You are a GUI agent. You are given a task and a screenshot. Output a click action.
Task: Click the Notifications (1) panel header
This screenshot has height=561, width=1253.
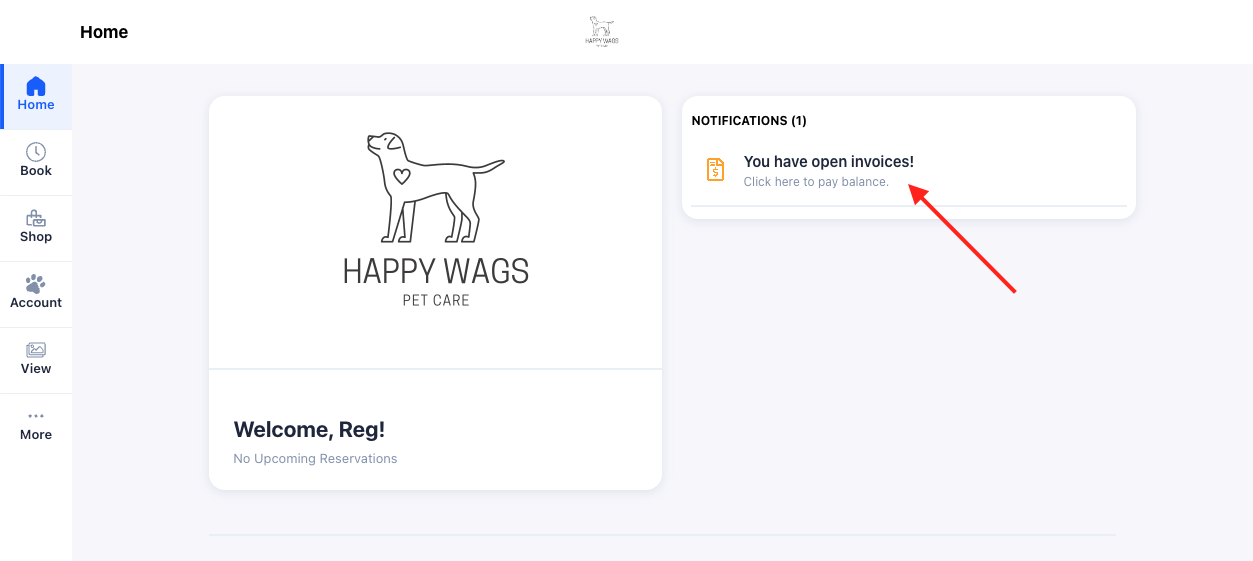(x=749, y=121)
